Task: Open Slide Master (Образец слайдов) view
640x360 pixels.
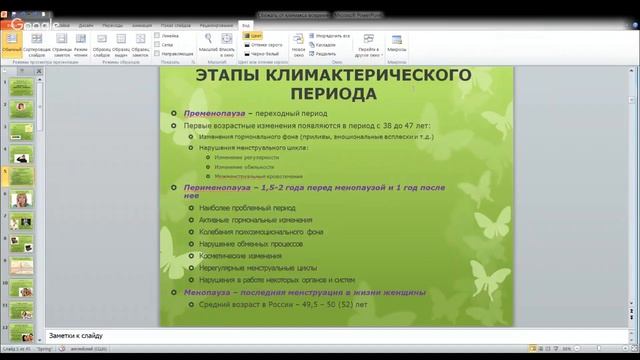Action: (102, 45)
